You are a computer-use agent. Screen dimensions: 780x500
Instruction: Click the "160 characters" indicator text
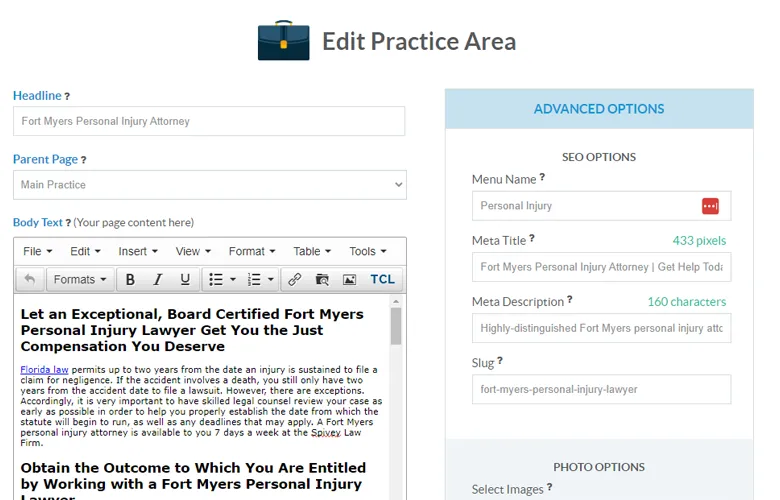click(x=686, y=302)
